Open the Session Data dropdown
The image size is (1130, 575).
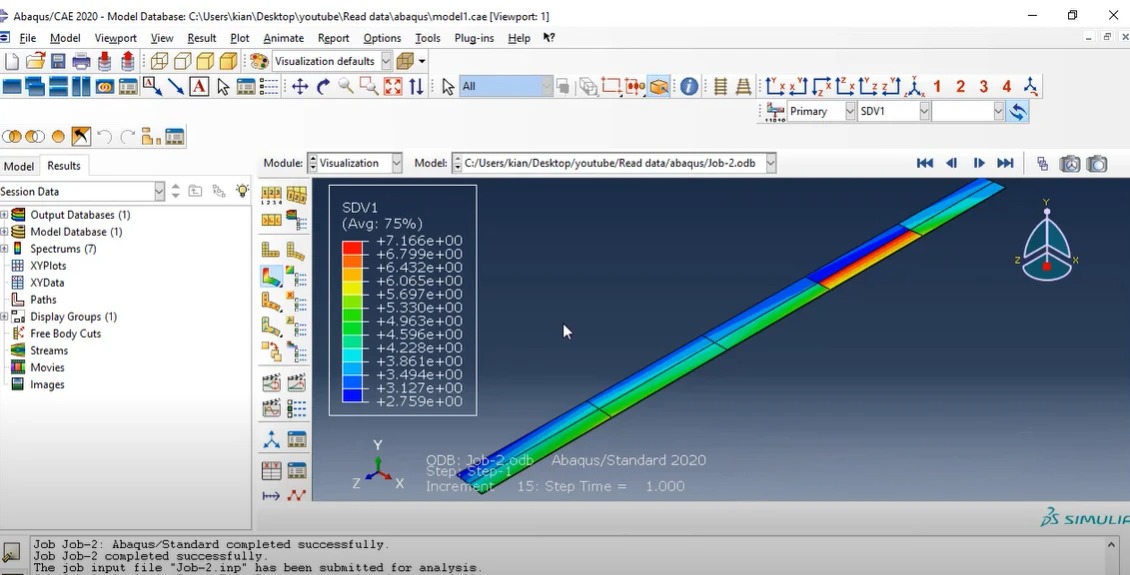tap(159, 191)
